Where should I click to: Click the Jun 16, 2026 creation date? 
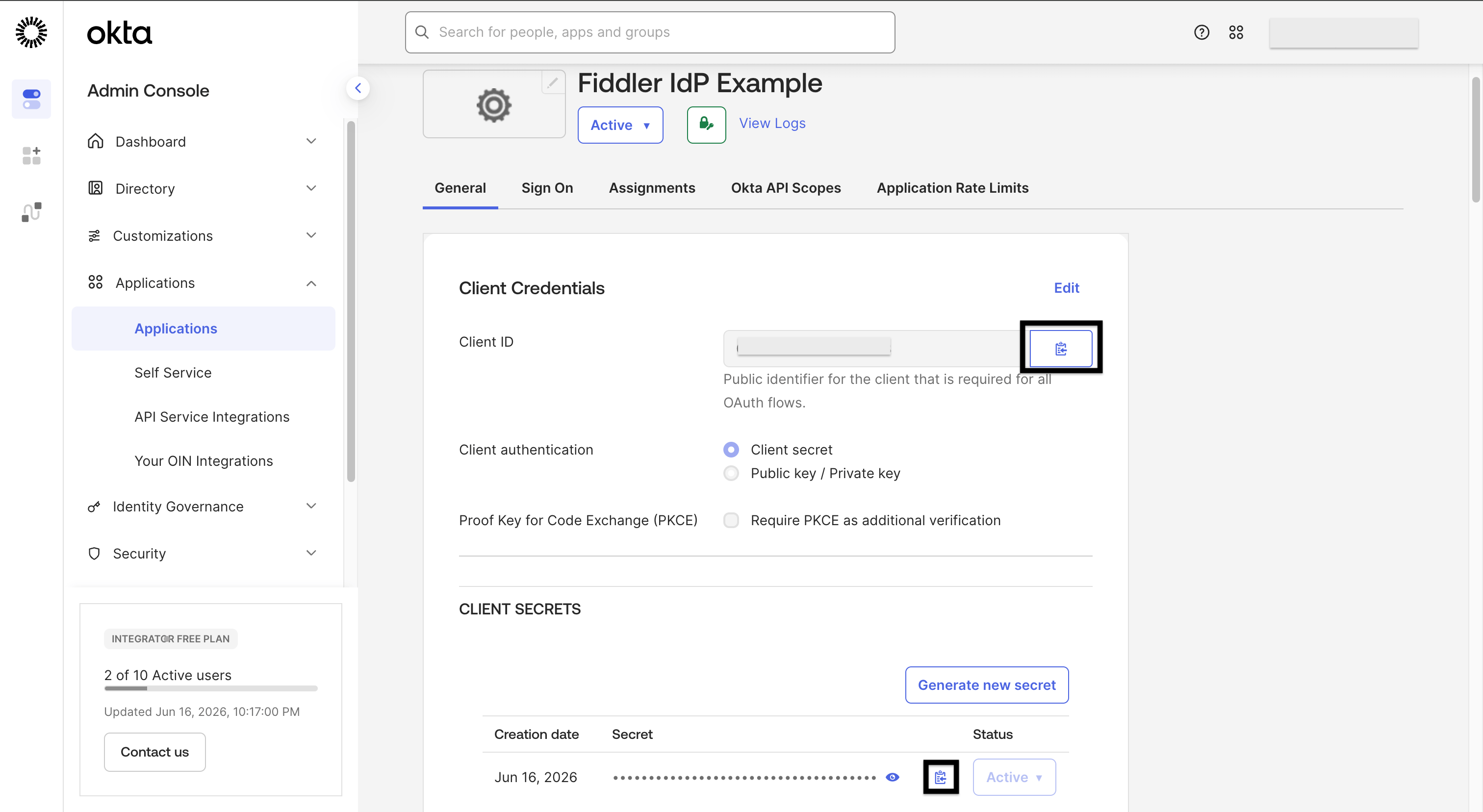tap(536, 777)
